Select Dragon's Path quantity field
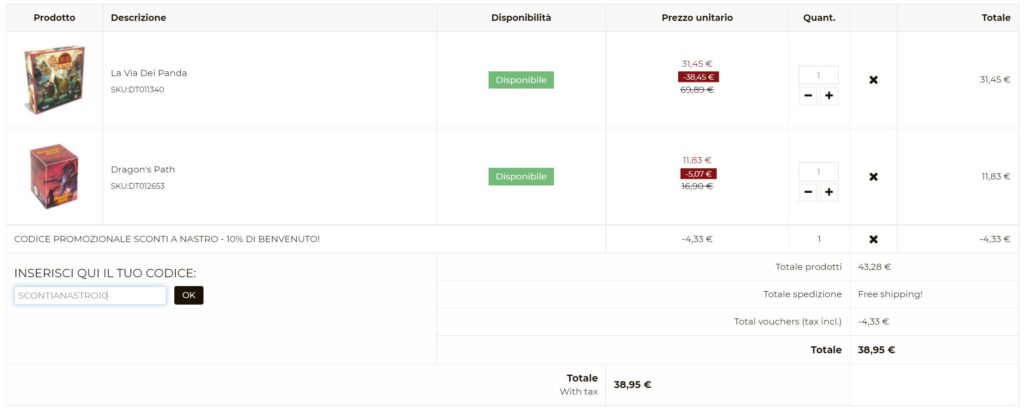1024x408 pixels. 818,172
